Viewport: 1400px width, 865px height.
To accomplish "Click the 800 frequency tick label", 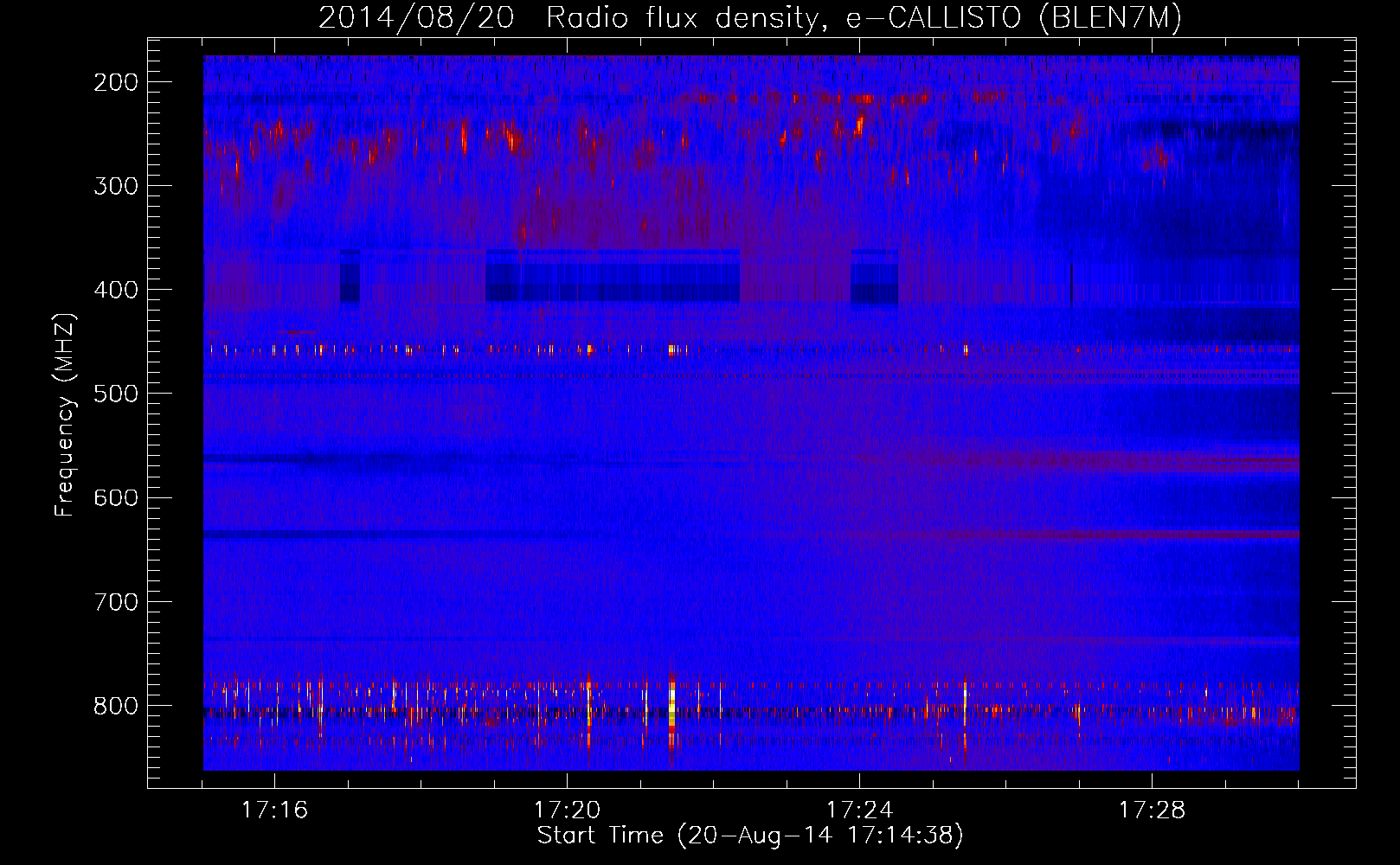I will point(116,706).
